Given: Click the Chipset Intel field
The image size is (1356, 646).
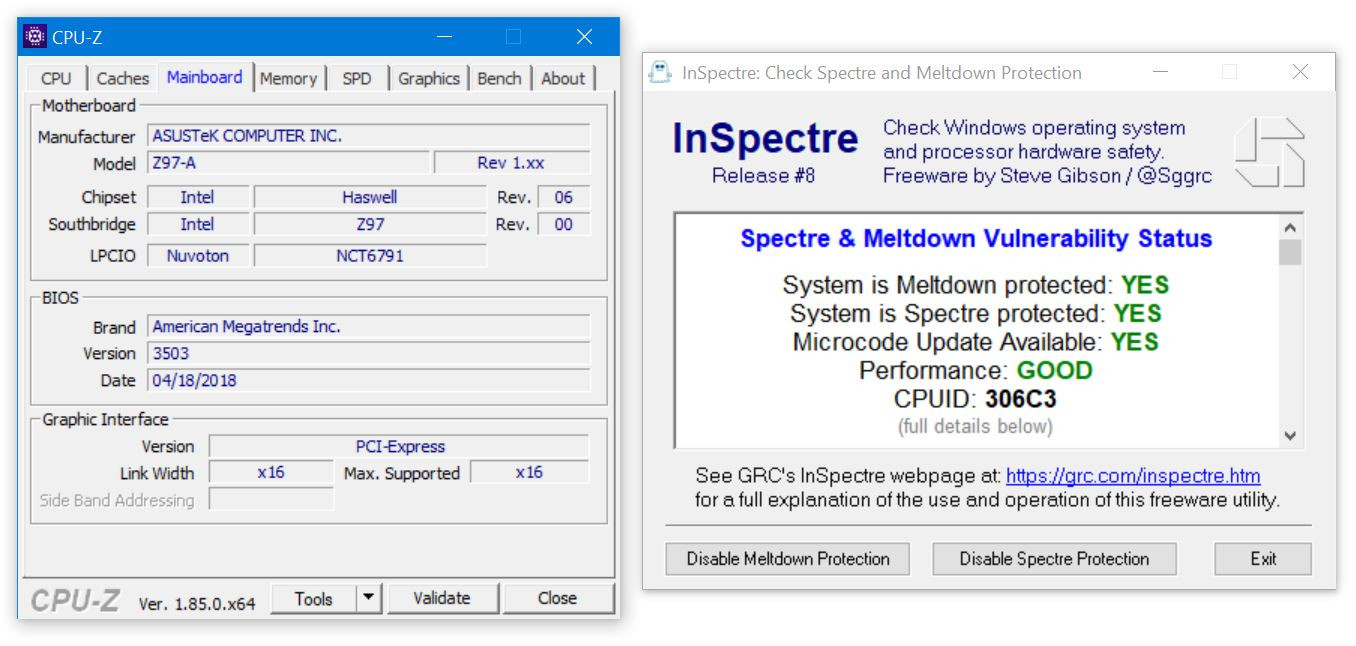Looking at the screenshot, I should click(197, 197).
